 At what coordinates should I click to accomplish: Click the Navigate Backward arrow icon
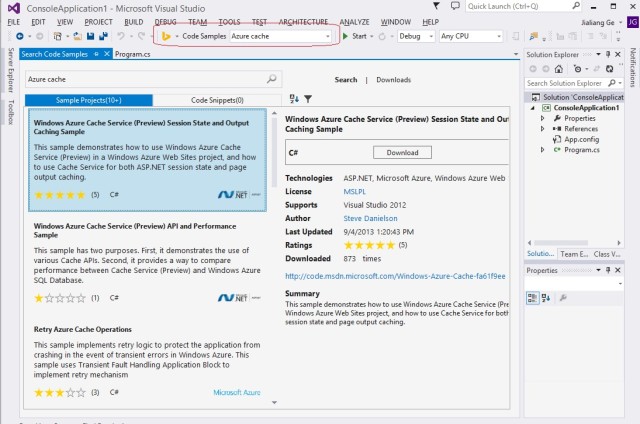click(x=19, y=36)
